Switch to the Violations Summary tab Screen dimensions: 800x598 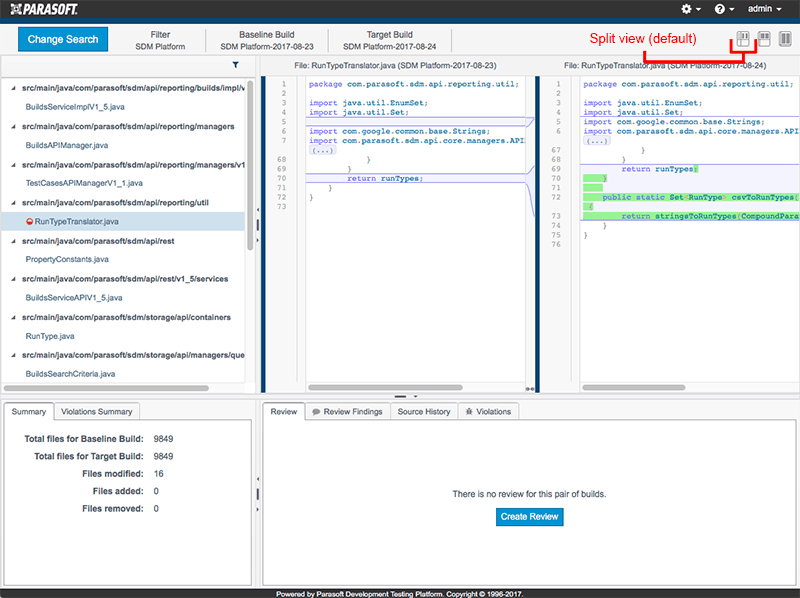click(96, 411)
